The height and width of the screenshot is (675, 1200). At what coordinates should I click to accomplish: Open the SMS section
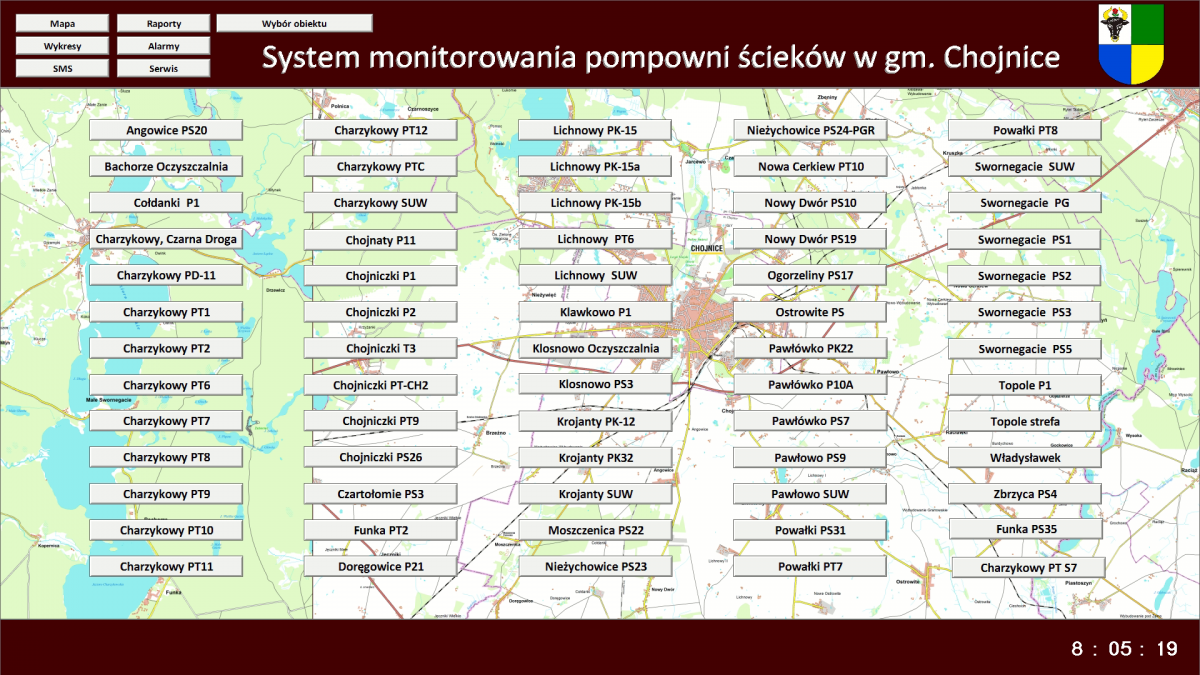pyautogui.click(x=62, y=69)
